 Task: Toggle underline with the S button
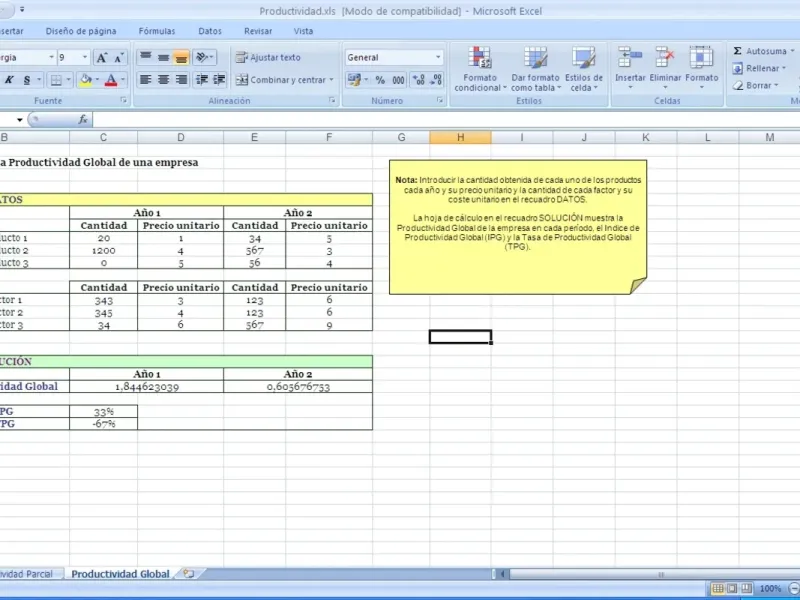click(x=27, y=80)
